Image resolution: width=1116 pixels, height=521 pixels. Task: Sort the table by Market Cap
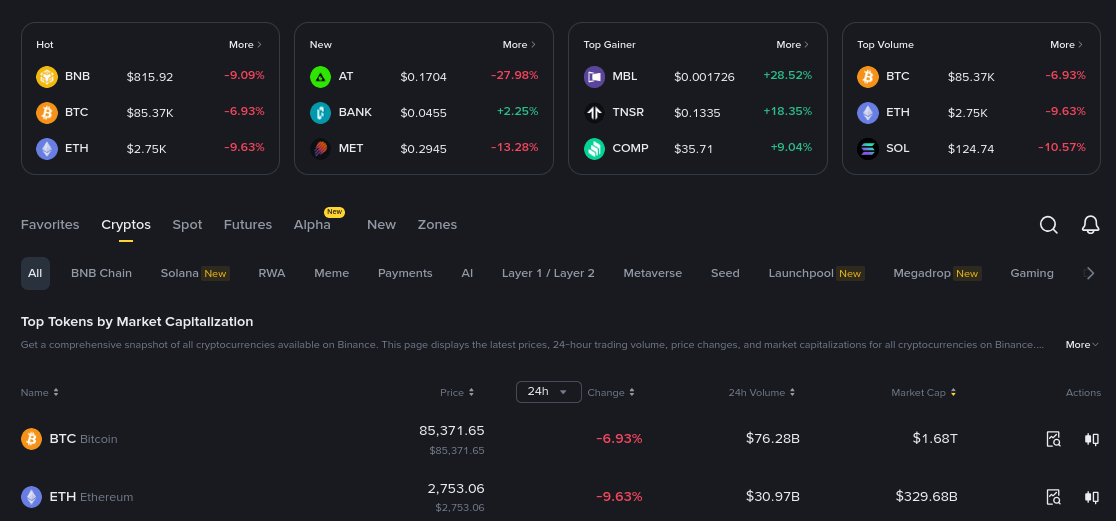point(923,393)
